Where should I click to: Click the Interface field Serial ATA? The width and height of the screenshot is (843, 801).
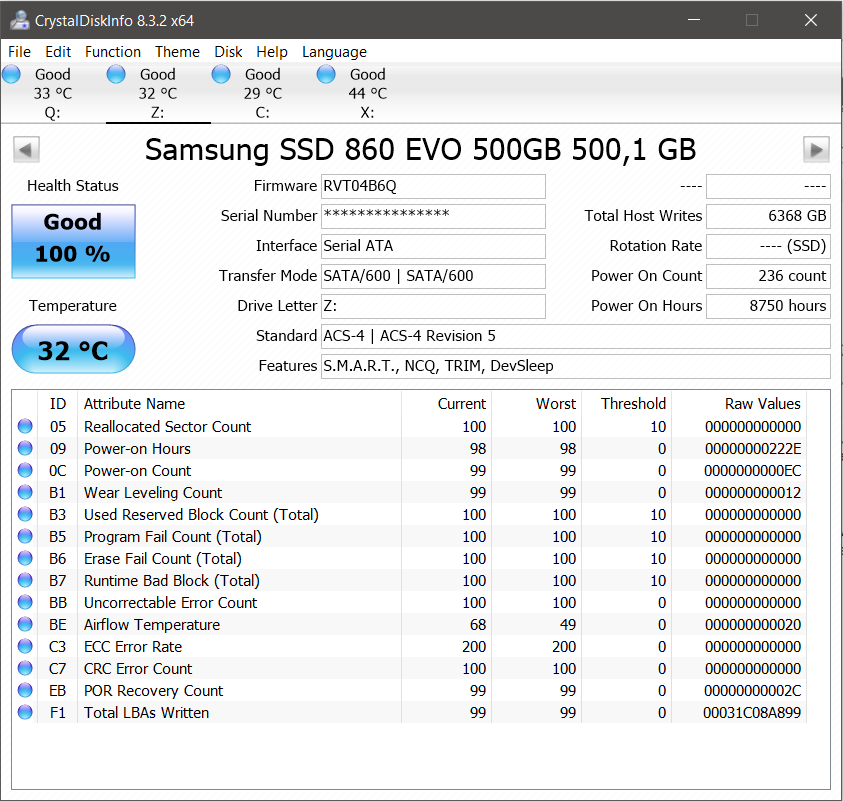tap(433, 246)
